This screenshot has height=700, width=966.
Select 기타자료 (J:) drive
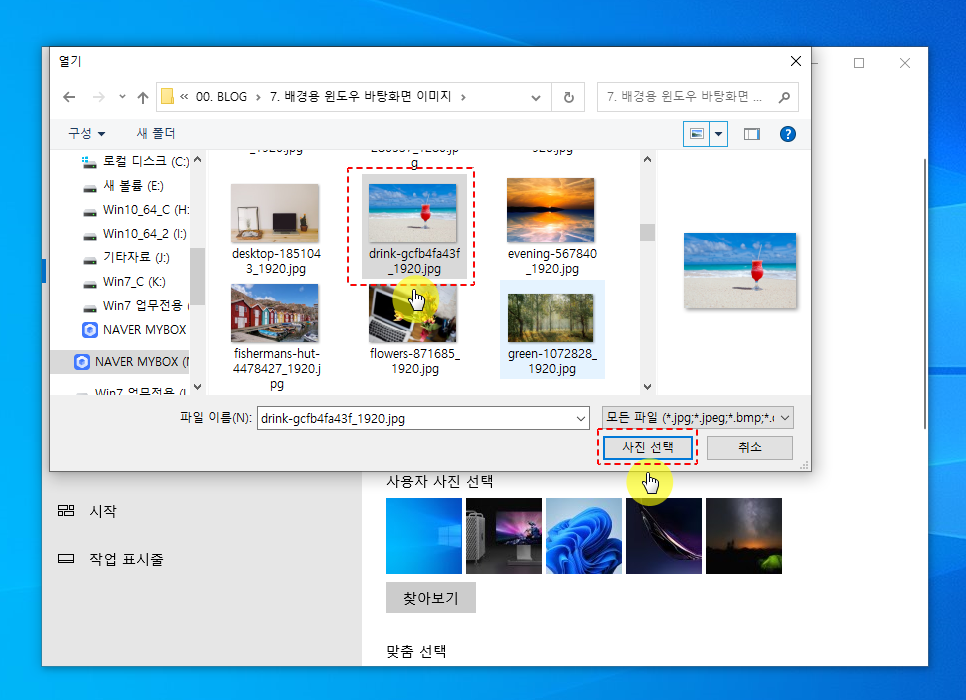(126, 258)
